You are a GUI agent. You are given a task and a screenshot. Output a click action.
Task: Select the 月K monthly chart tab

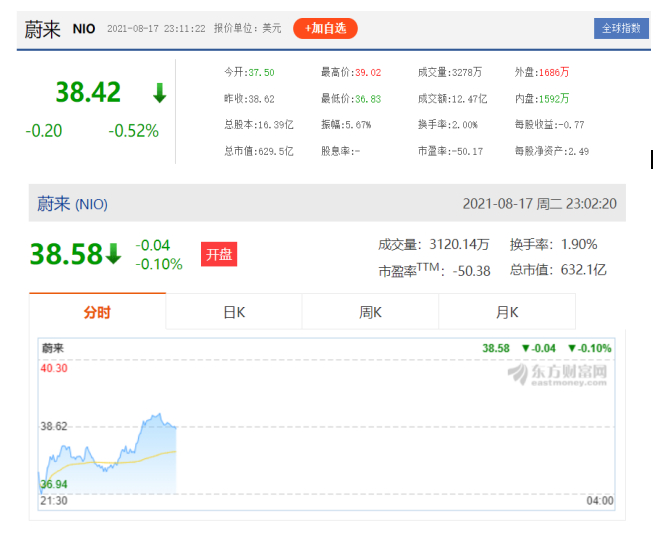(x=507, y=312)
